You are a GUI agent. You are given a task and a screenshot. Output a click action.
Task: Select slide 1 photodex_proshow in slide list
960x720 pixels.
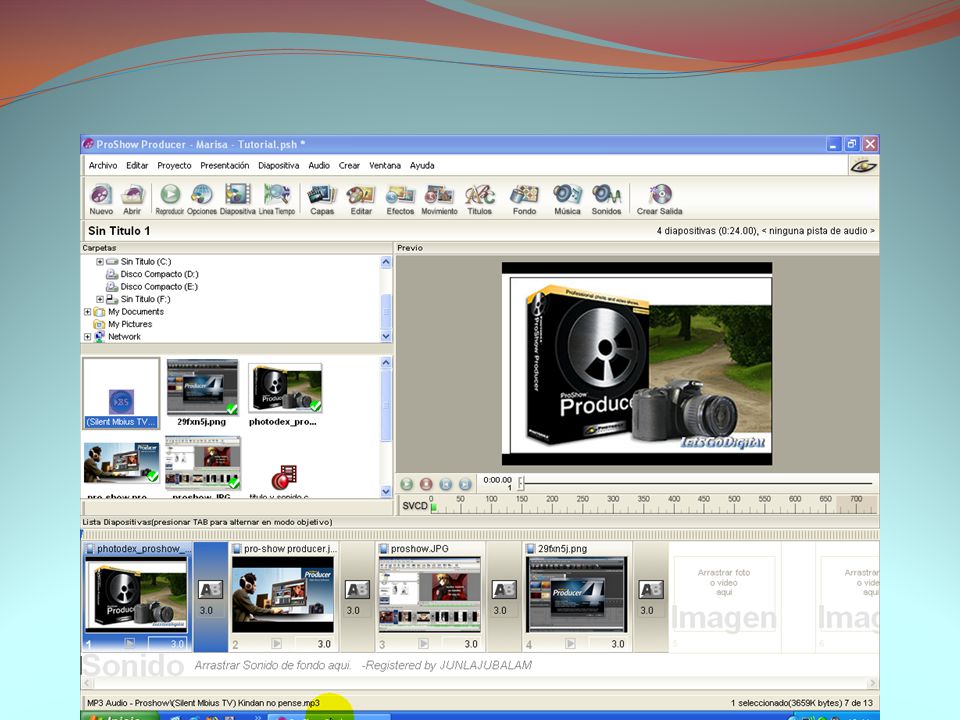coord(137,596)
